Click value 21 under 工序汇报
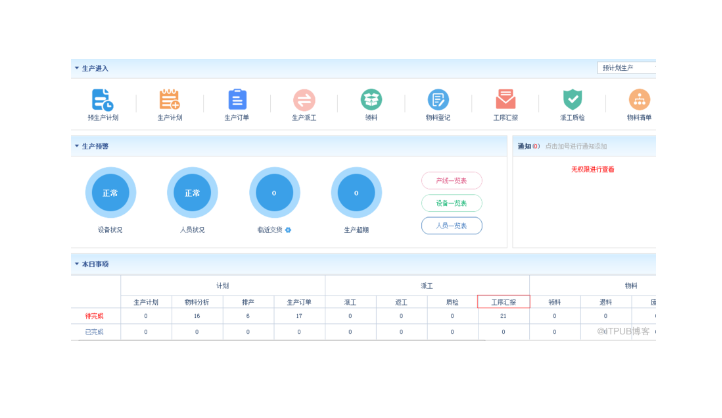 pos(503,316)
